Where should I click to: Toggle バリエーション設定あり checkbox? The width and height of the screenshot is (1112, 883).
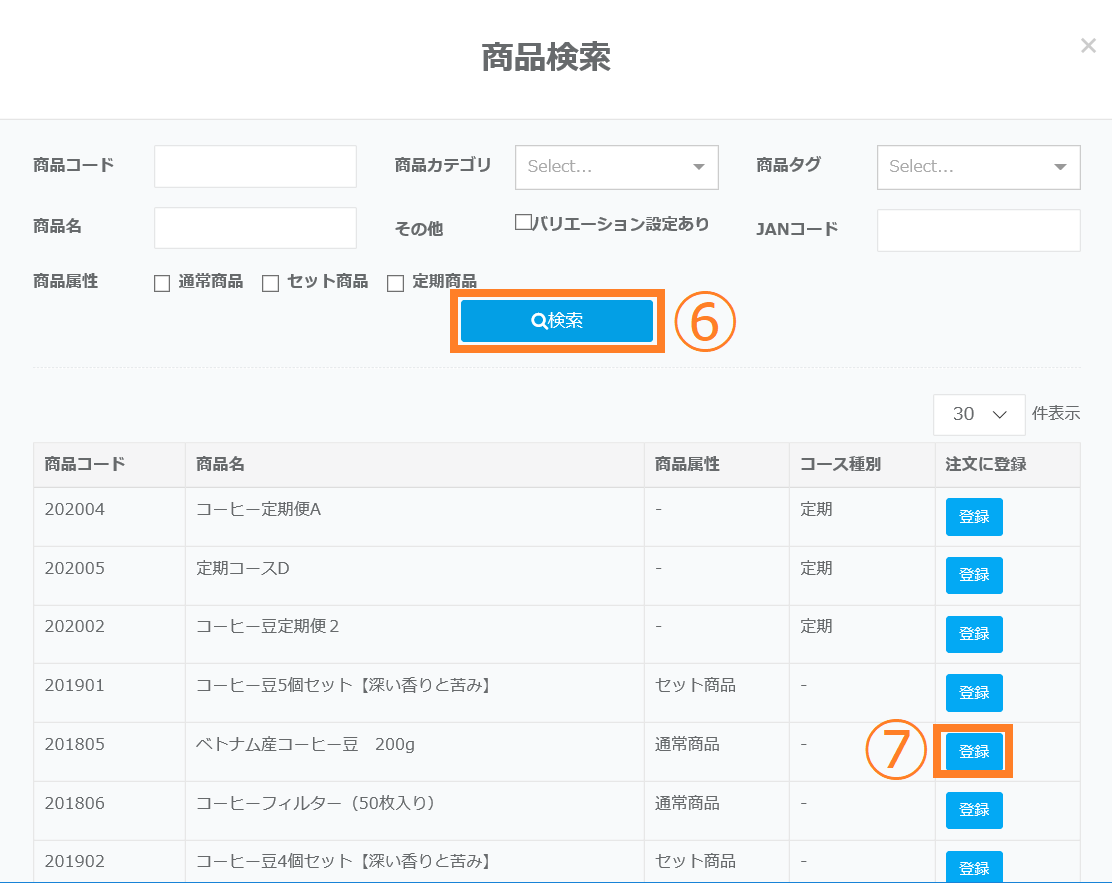(x=522, y=223)
